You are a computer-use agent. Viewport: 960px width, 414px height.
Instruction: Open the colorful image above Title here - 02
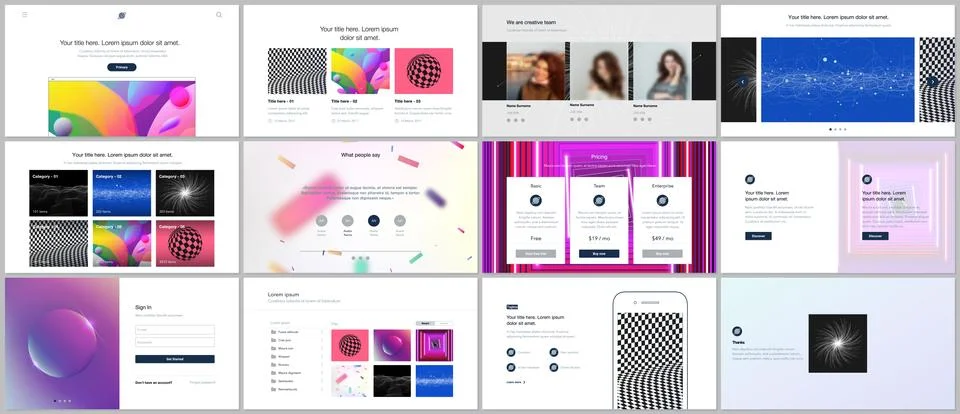361,71
